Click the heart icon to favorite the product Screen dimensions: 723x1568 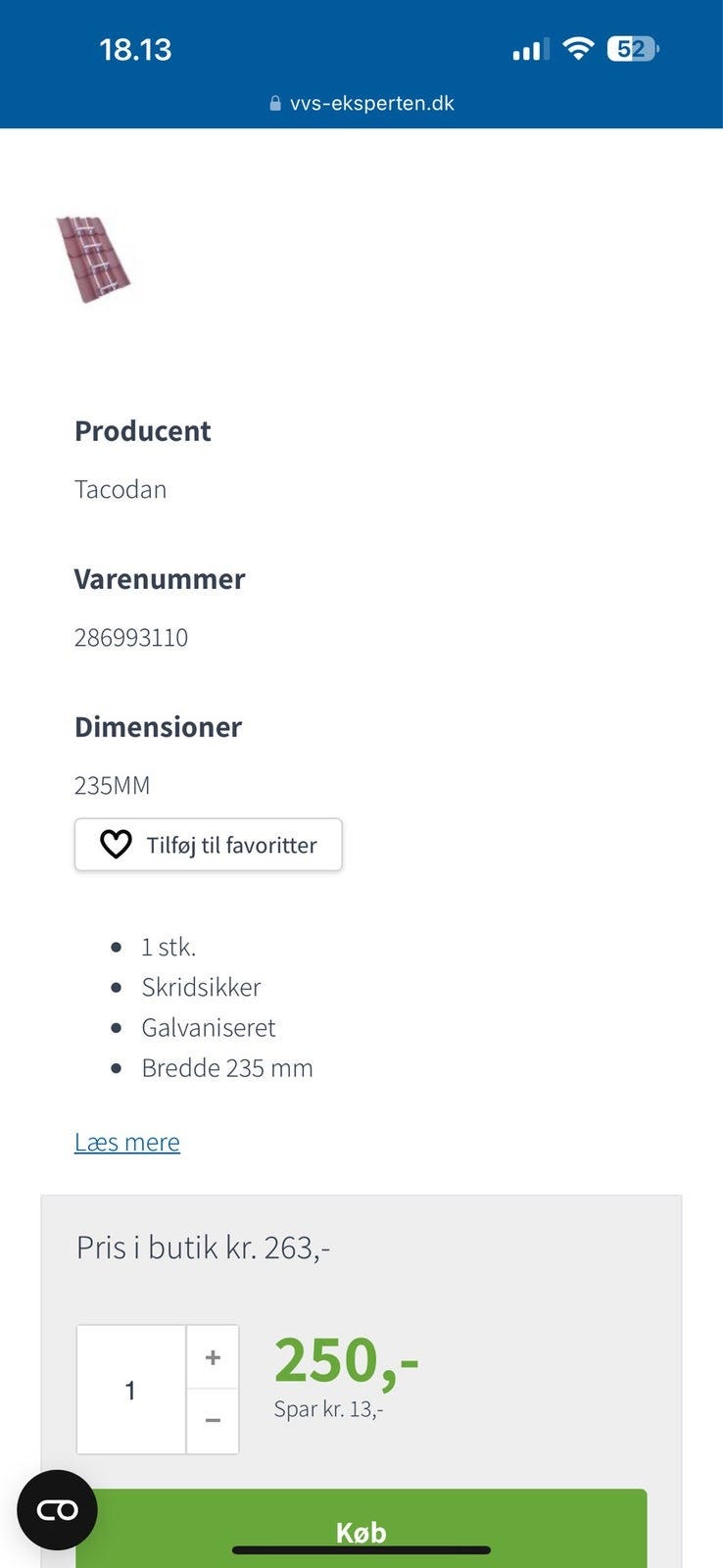[x=116, y=845]
